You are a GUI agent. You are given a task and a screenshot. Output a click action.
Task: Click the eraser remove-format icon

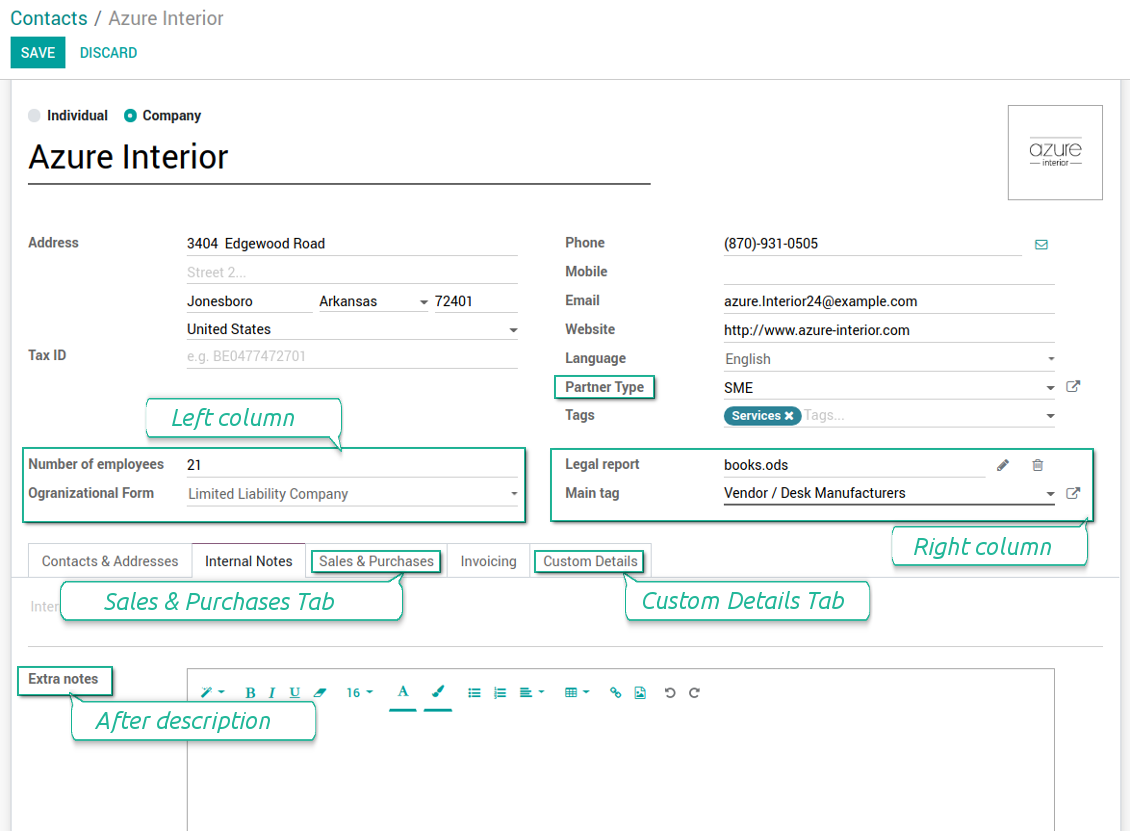320,693
